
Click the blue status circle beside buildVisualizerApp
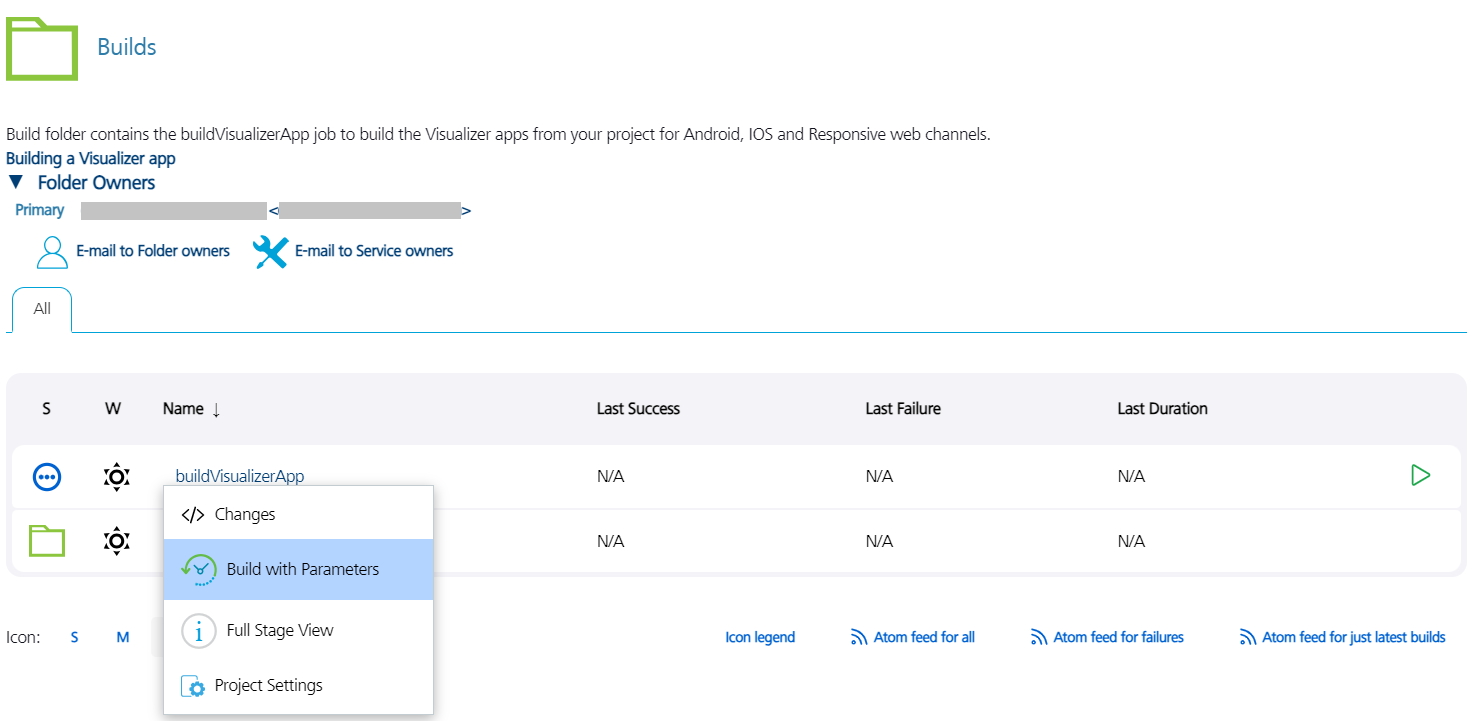(x=47, y=477)
